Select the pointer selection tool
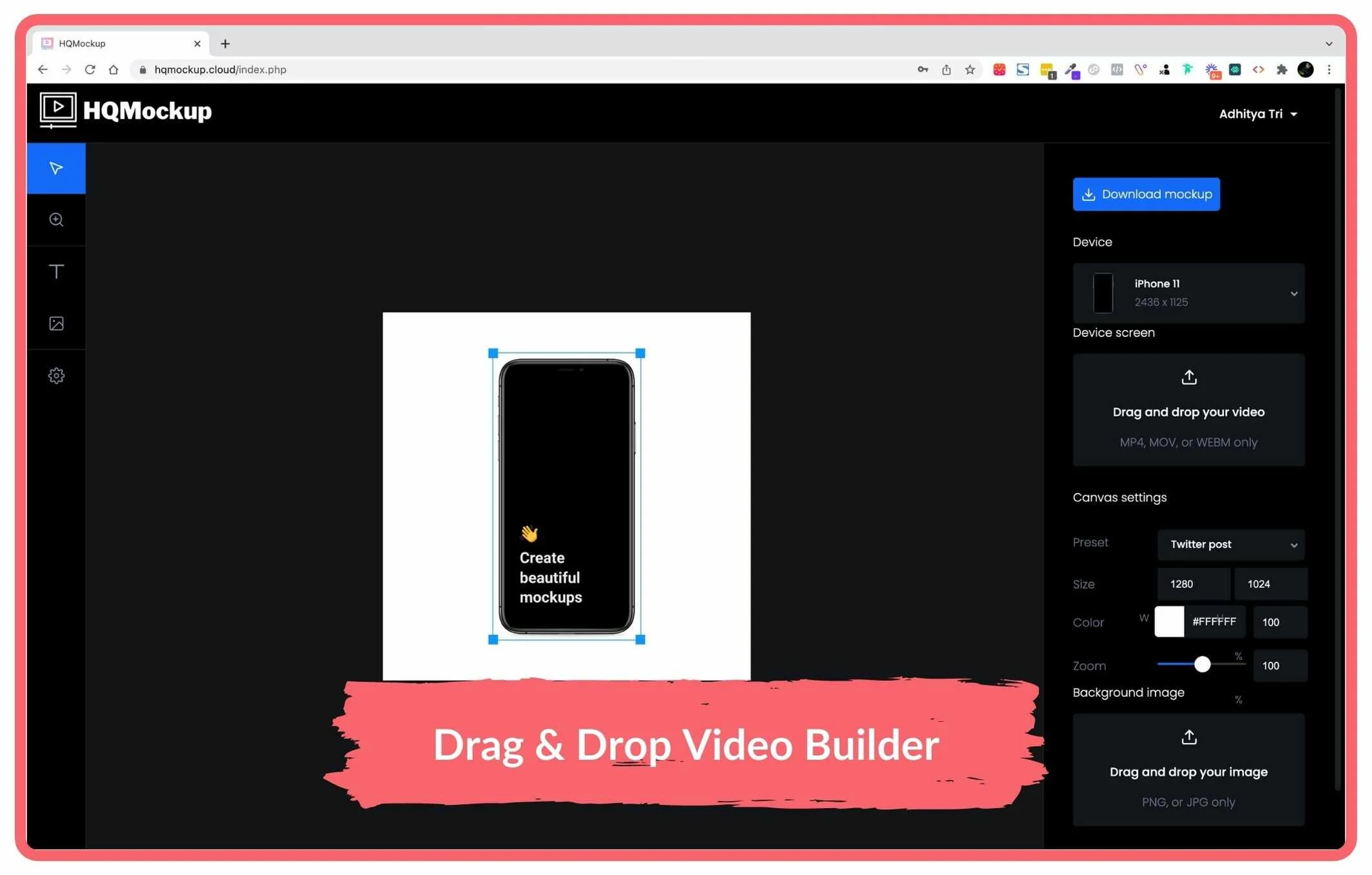This screenshot has height=875, width=1372. tap(56, 168)
